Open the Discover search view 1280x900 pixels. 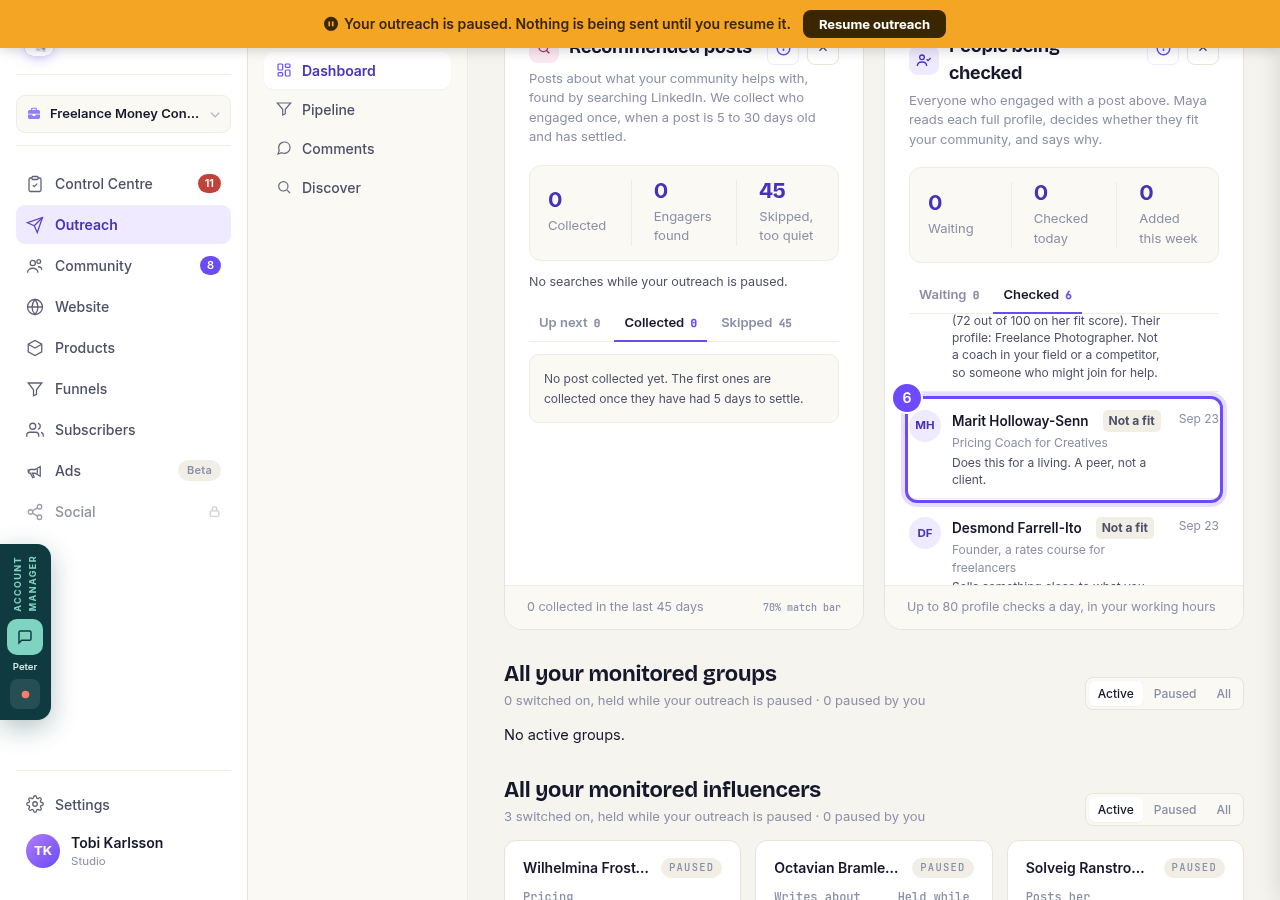pos(357,188)
